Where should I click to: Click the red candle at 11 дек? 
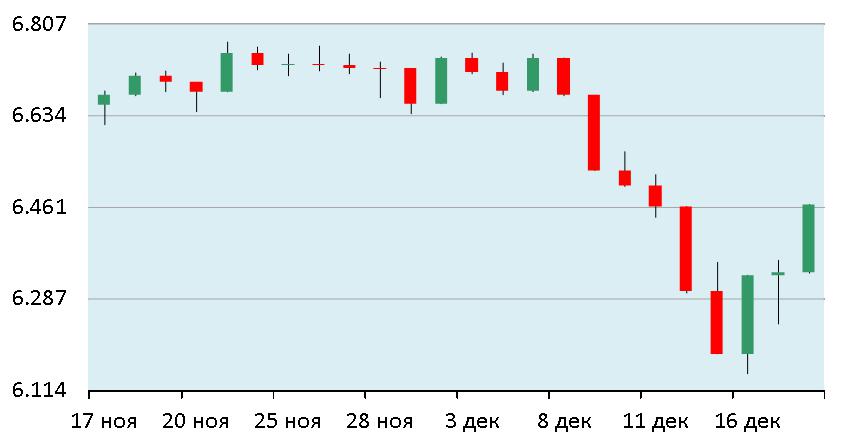[655, 195]
